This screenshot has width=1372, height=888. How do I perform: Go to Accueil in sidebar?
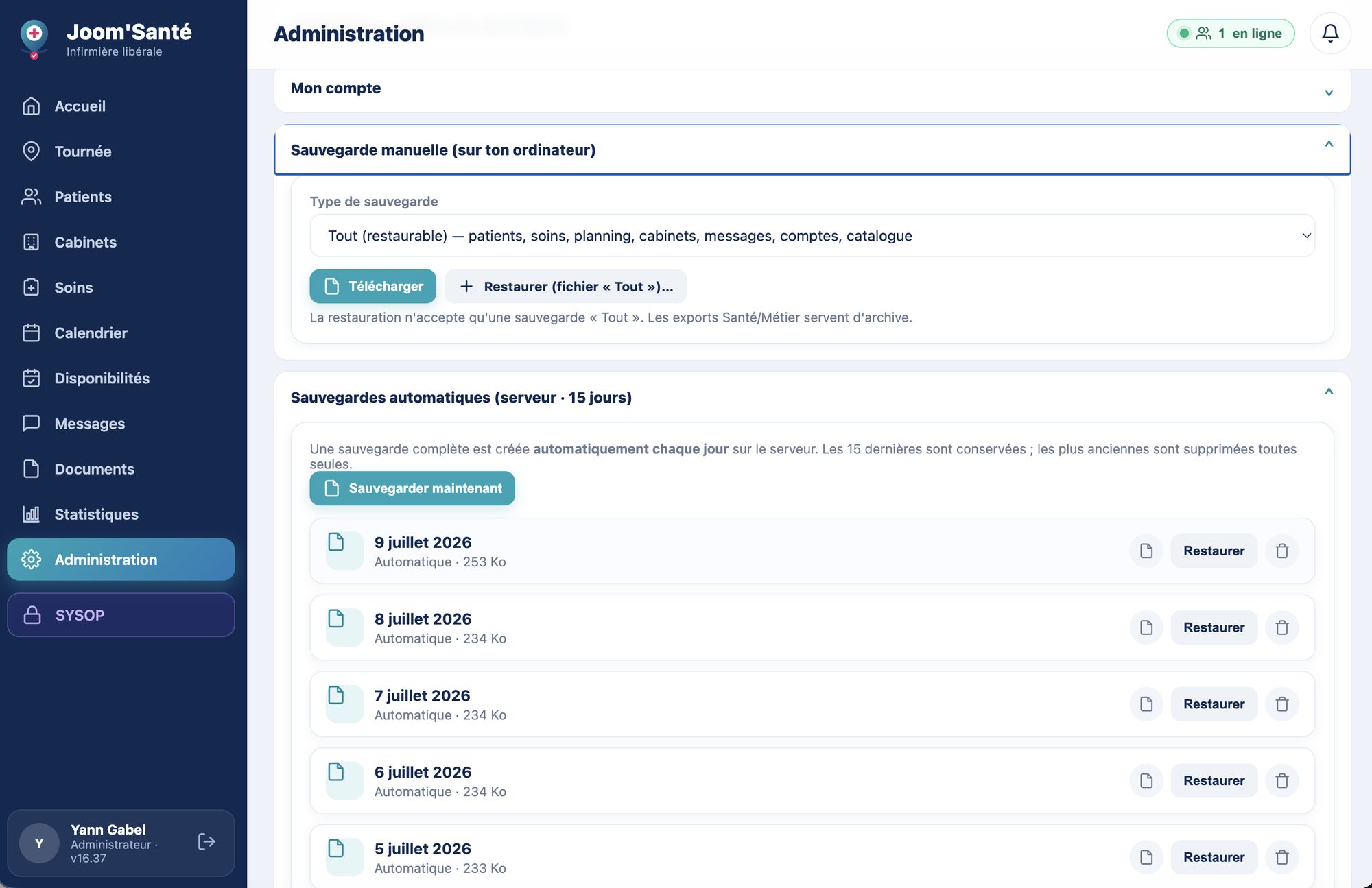(x=121, y=106)
